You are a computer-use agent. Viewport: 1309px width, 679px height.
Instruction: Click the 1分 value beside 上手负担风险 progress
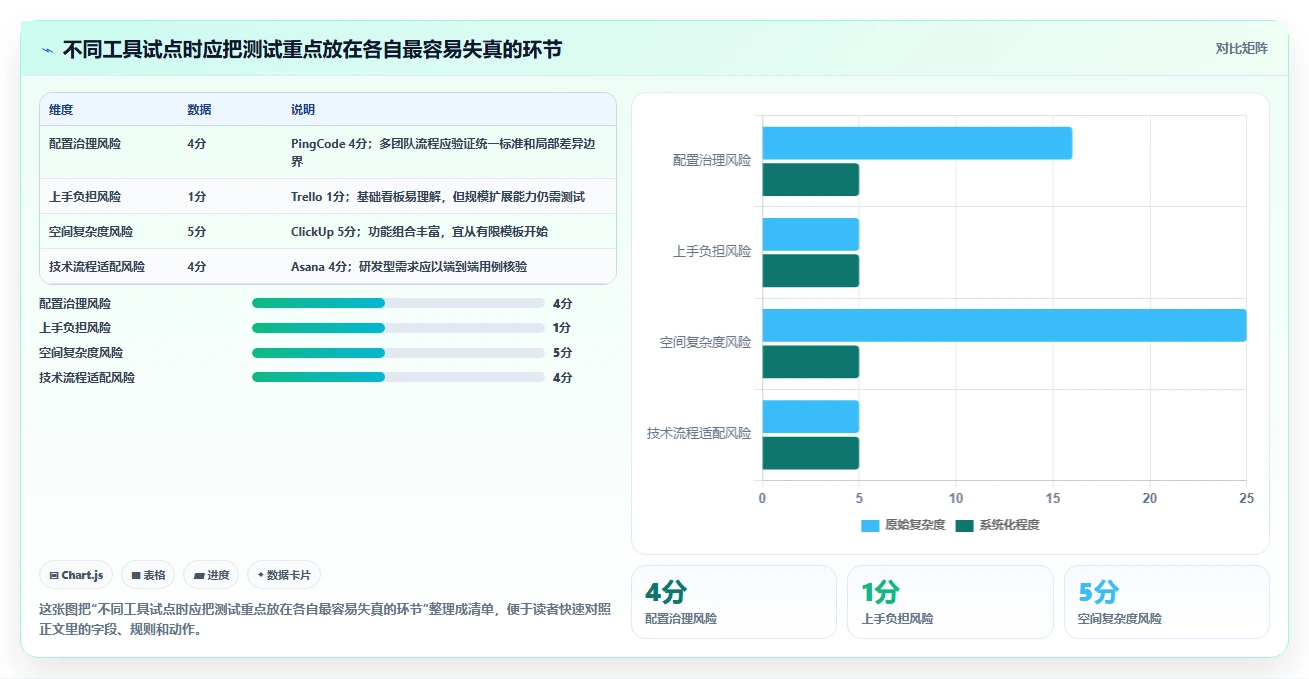562,328
